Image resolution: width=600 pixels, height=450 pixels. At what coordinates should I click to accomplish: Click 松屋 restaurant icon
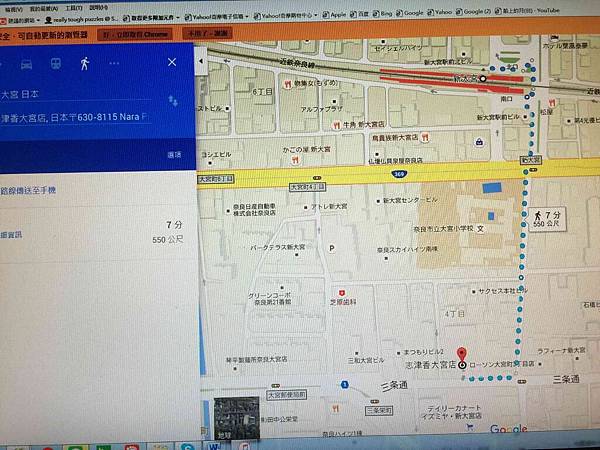click(552, 103)
